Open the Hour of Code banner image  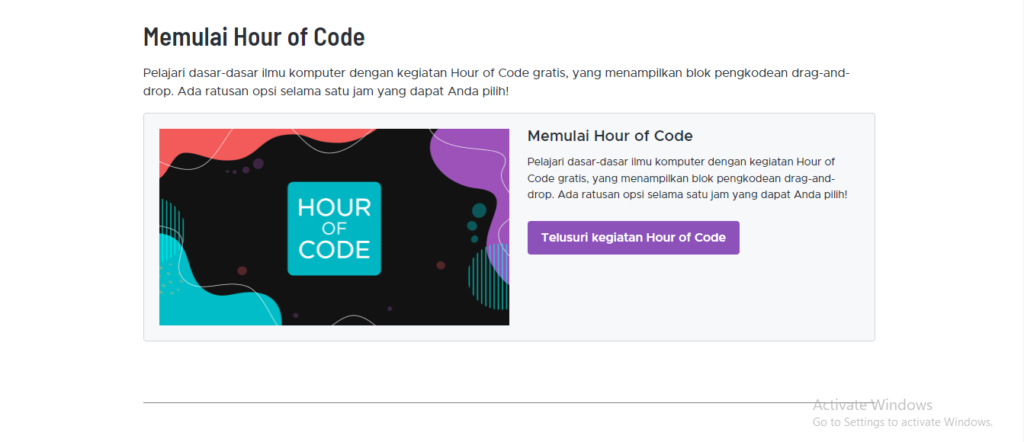(x=334, y=227)
